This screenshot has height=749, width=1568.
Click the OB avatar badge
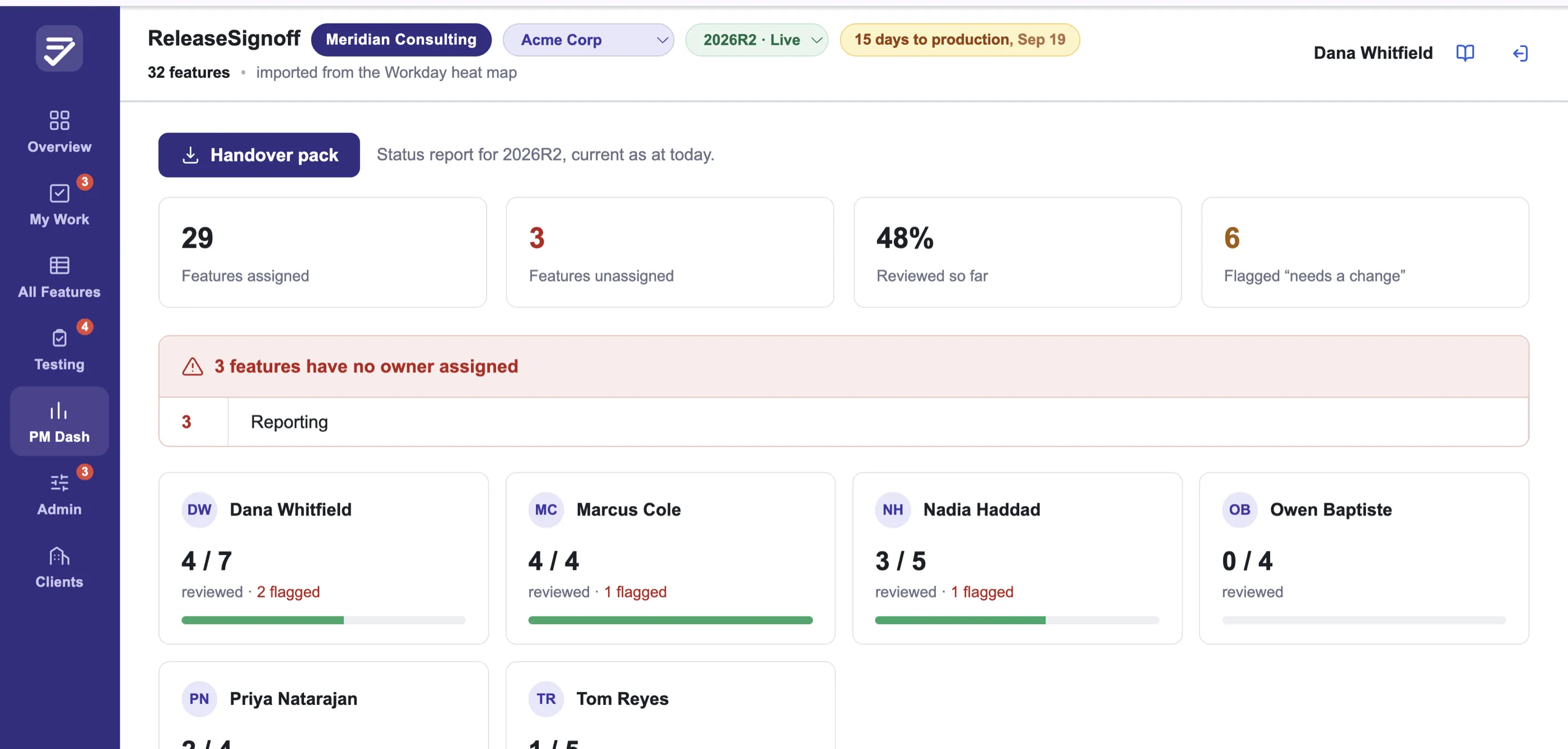1240,510
